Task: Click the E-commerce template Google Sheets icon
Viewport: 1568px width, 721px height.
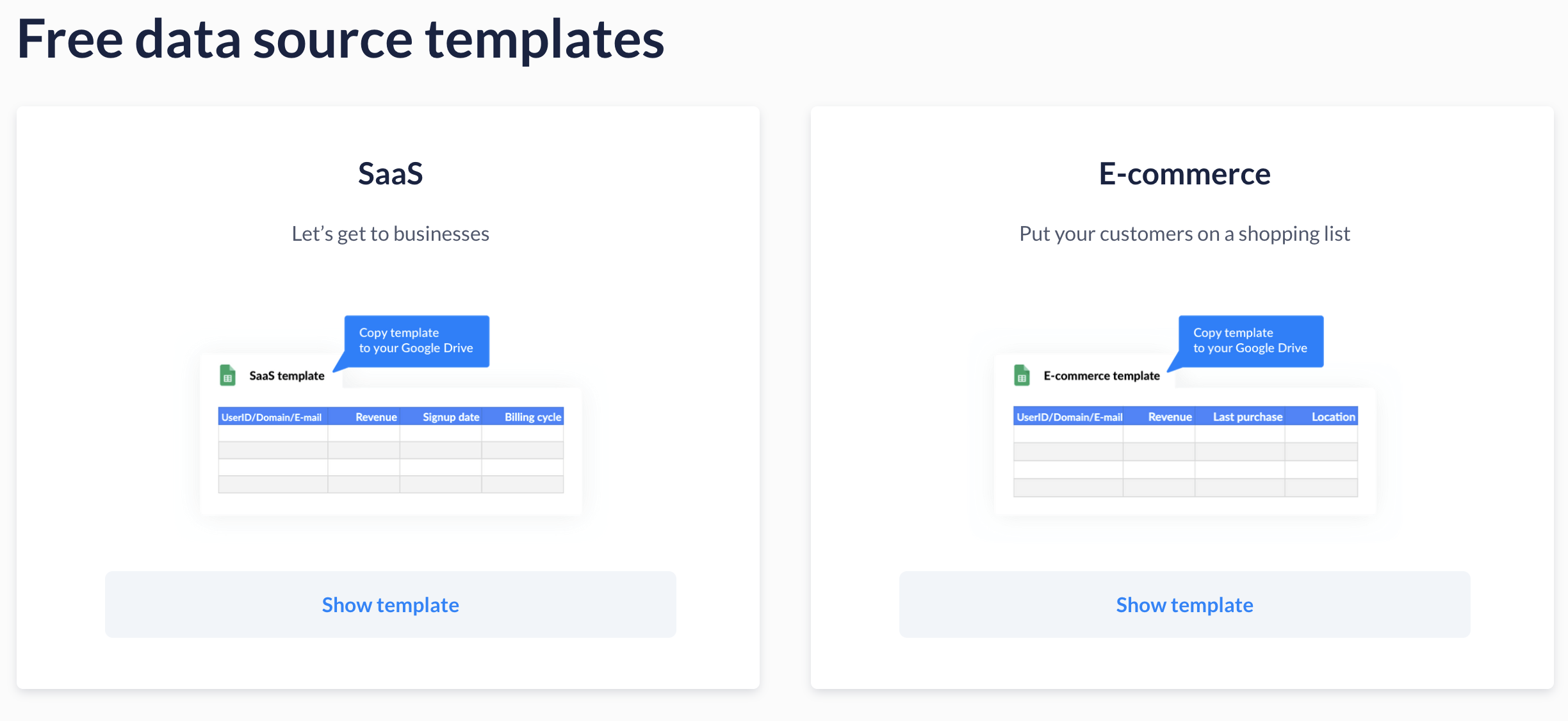Action: coord(1022,375)
